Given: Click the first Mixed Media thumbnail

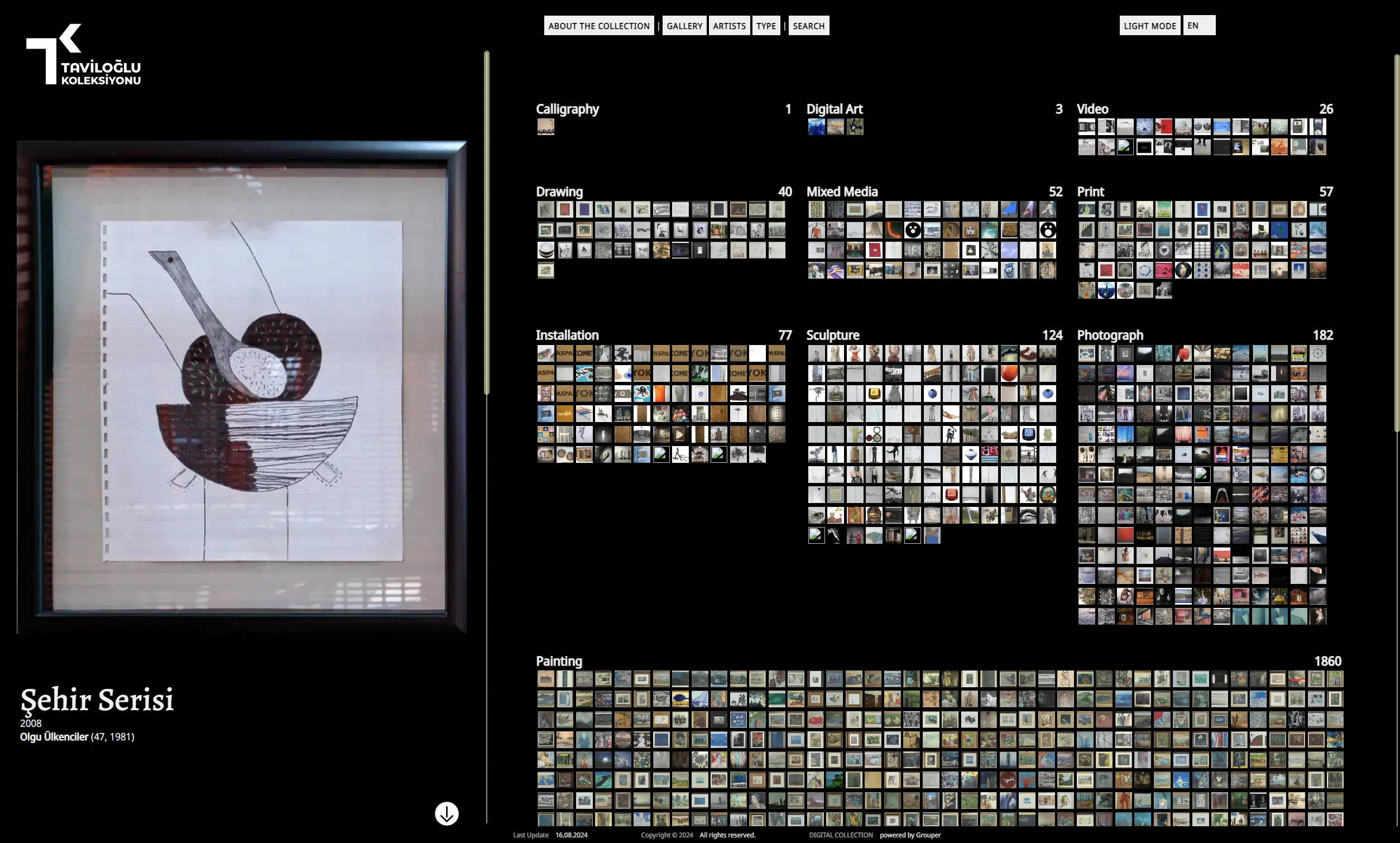Looking at the screenshot, I should [816, 209].
